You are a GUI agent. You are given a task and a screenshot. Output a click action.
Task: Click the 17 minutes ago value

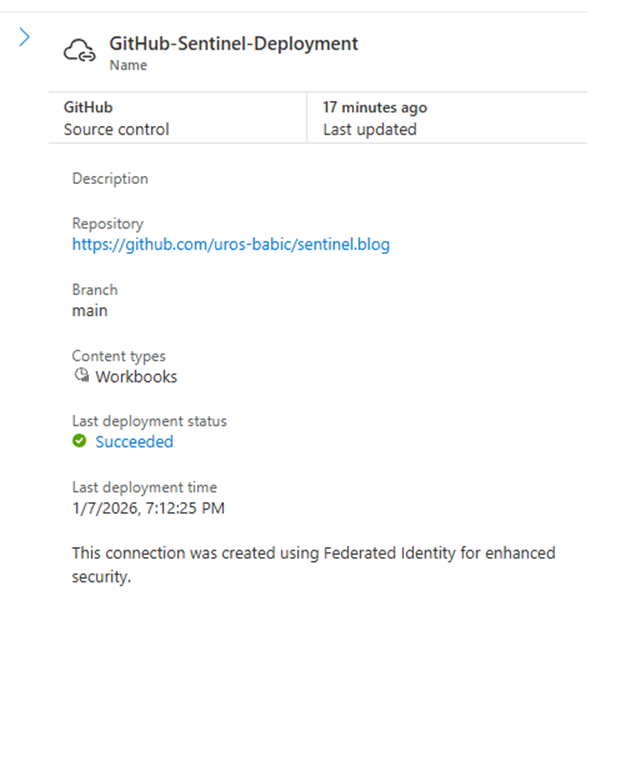point(374,107)
